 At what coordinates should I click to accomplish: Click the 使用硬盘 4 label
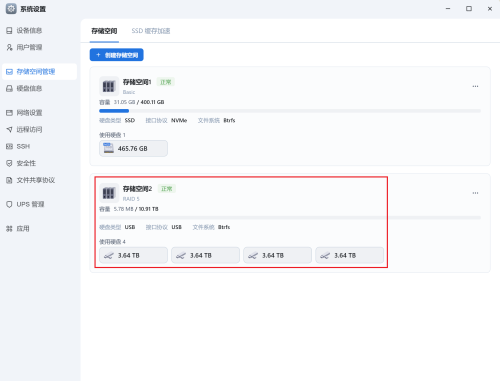tap(112, 242)
